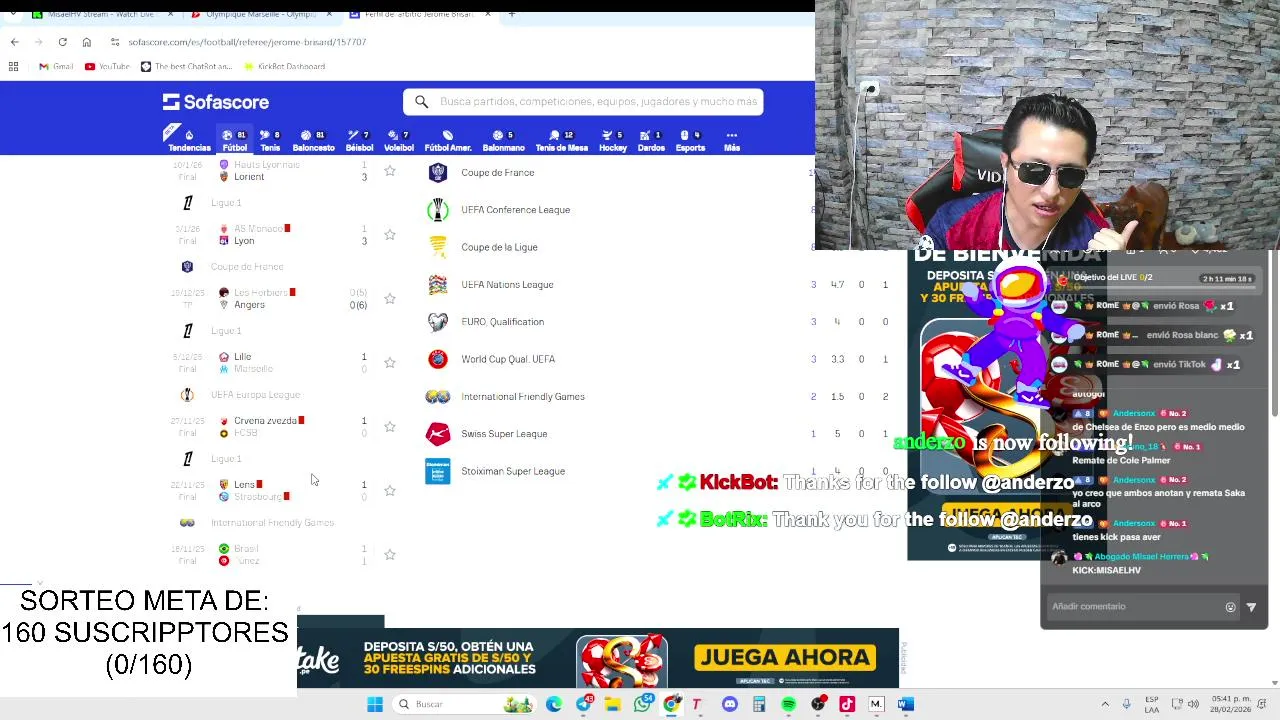Screen dimensions: 1280x720
Task: Select the Voleibol sport tab
Action: pyautogui.click(x=399, y=141)
